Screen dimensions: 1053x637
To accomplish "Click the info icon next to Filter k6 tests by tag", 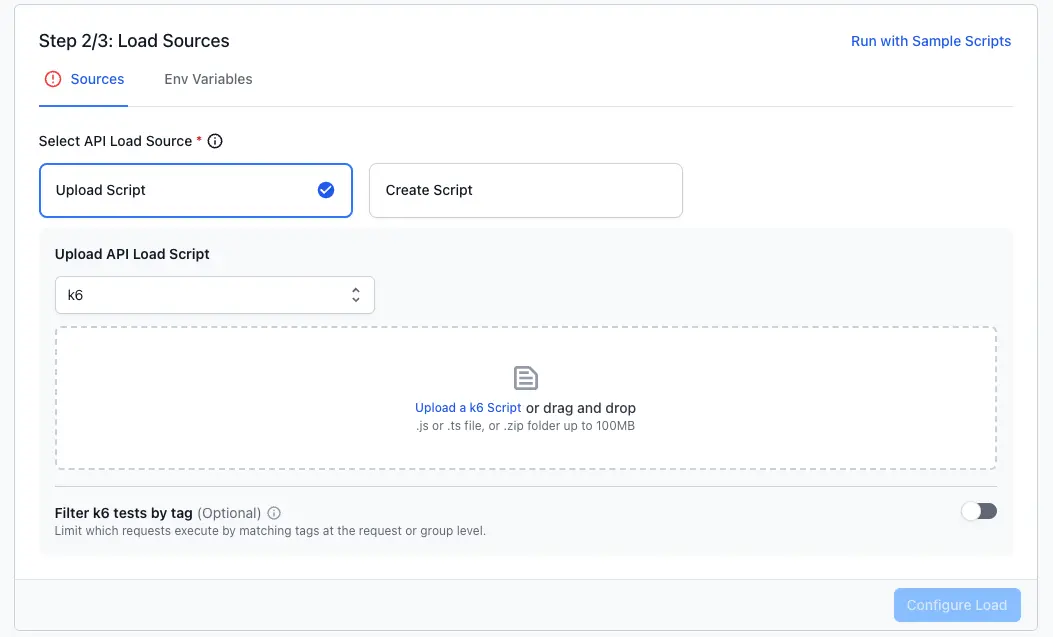I will [x=274, y=513].
